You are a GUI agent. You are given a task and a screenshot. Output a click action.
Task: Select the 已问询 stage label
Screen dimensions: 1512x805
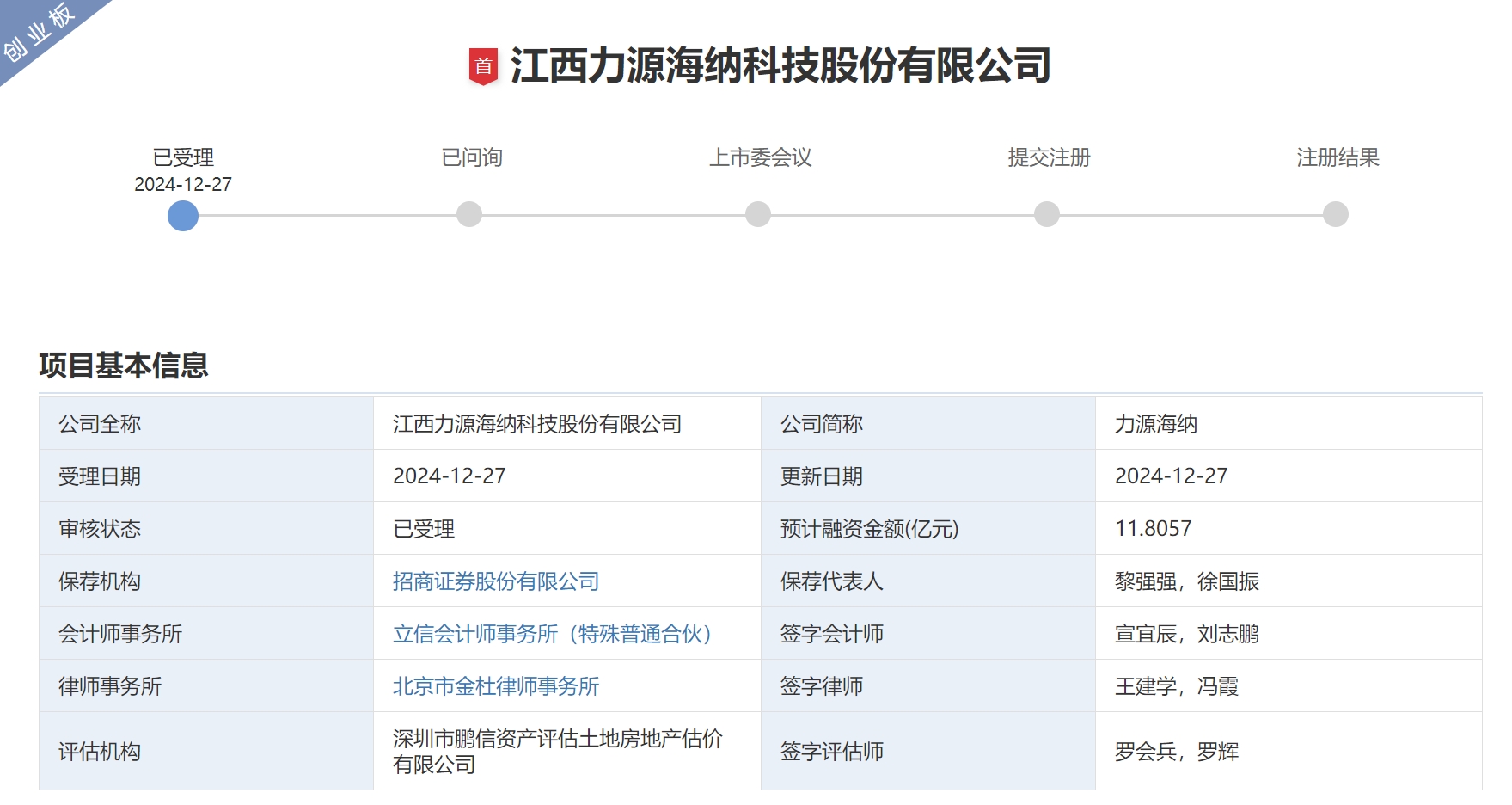click(469, 157)
